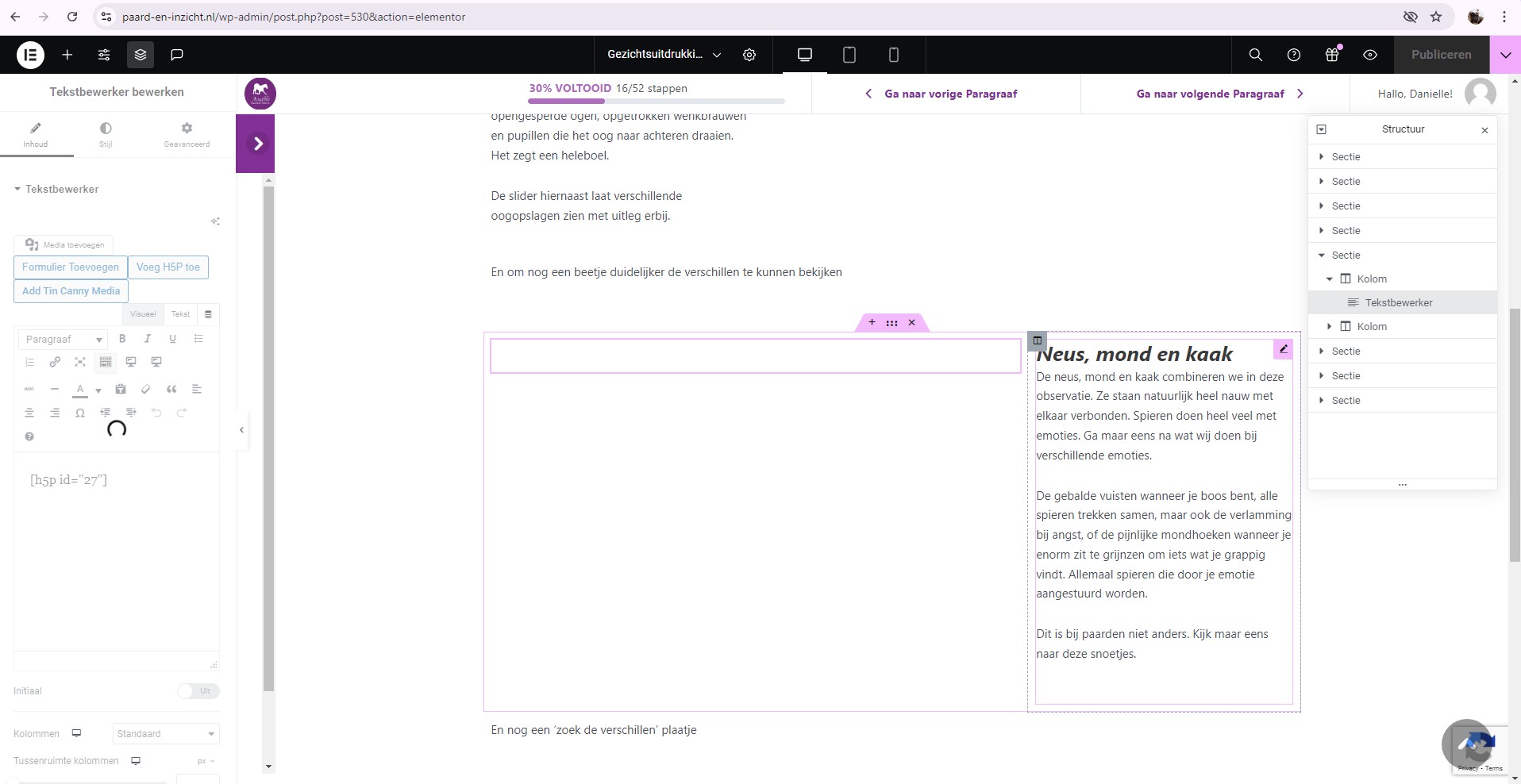This screenshot has width=1521, height=784.
Task: Open text color picker dropdown arrow
Action: (x=98, y=390)
